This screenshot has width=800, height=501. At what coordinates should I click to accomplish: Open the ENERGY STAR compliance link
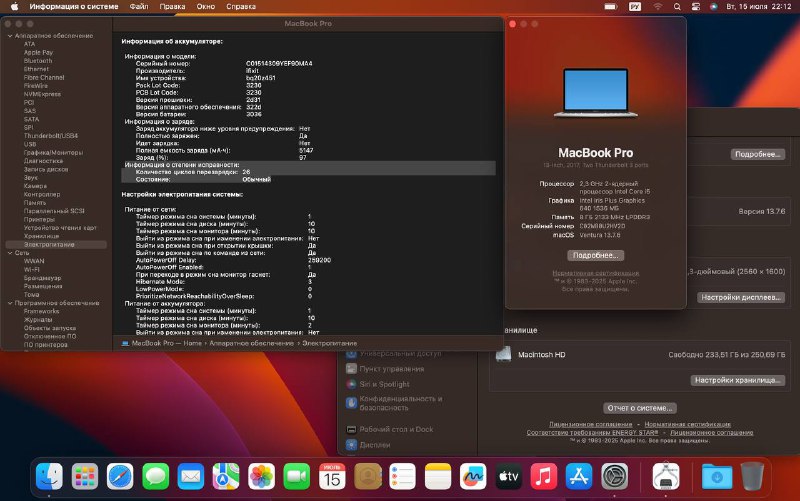coord(592,433)
